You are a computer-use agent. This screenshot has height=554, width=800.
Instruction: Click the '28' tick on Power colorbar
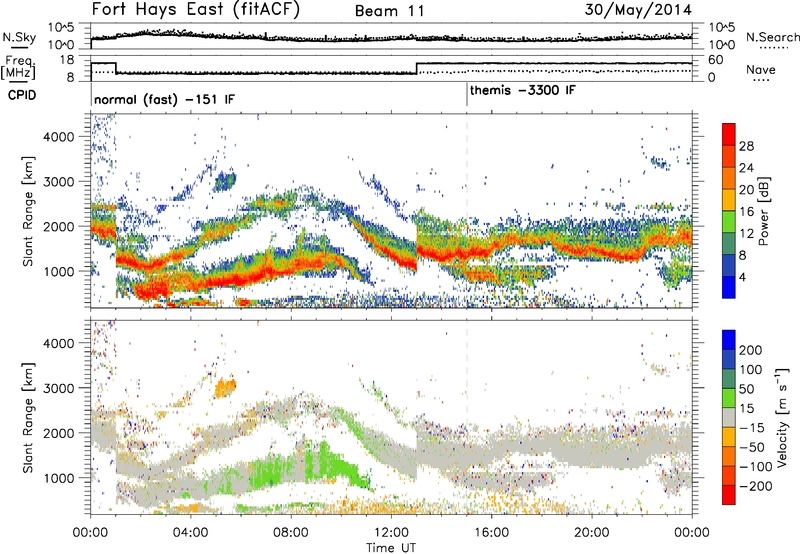(746, 146)
